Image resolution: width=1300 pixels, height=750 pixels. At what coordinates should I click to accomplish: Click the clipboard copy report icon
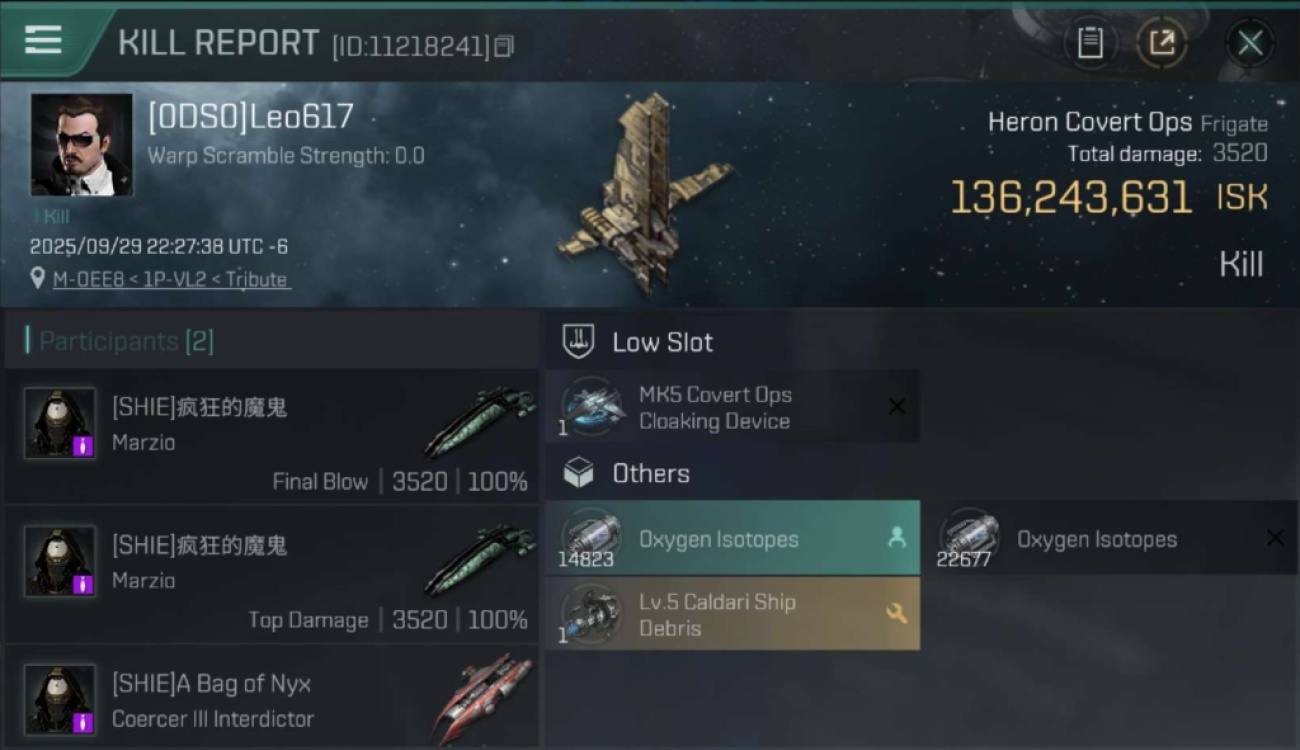1090,42
